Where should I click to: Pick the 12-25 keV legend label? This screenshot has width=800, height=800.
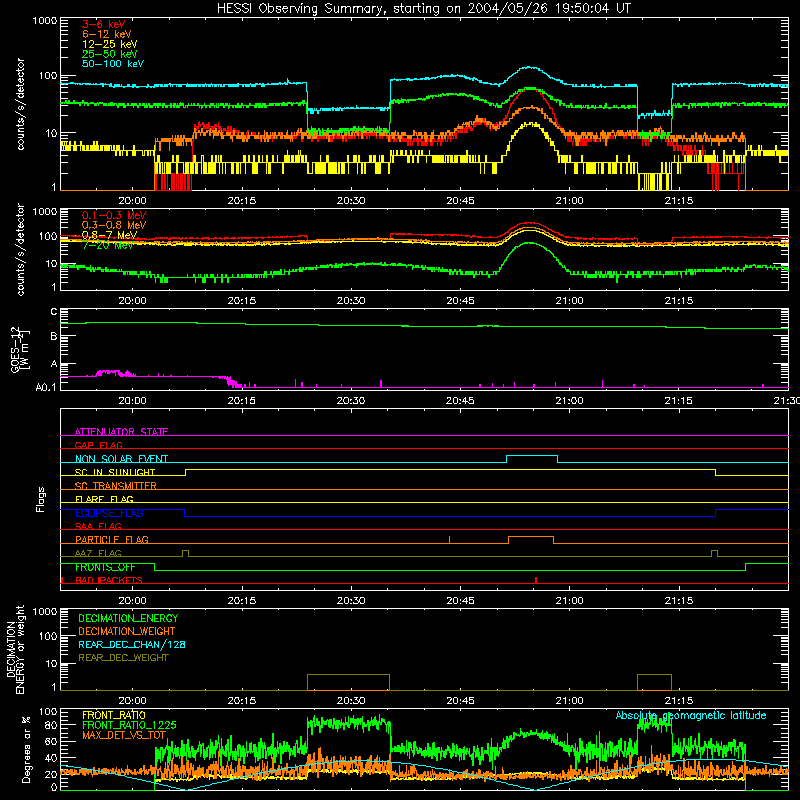110,44
